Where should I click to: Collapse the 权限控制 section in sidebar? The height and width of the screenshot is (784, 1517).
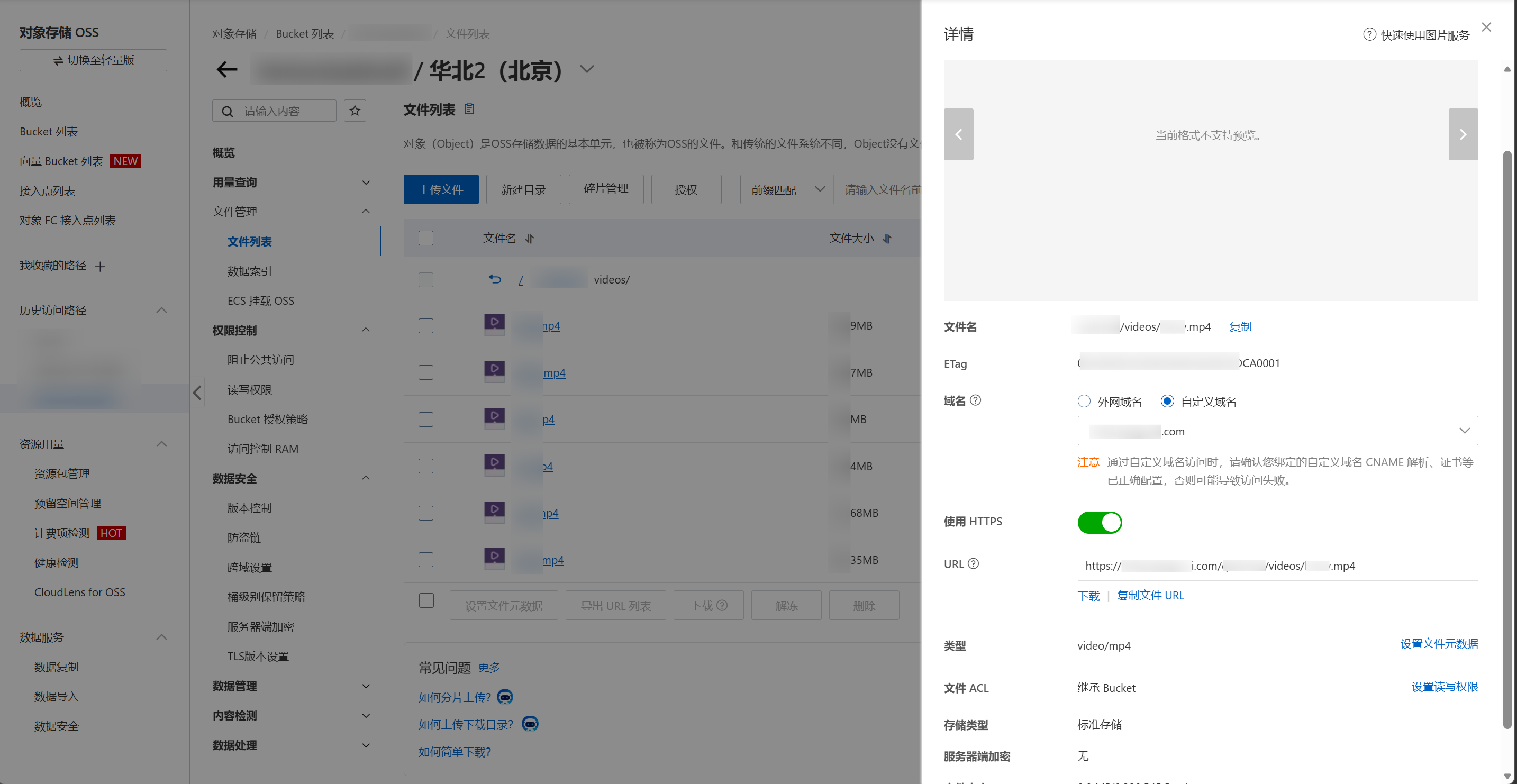(366, 330)
